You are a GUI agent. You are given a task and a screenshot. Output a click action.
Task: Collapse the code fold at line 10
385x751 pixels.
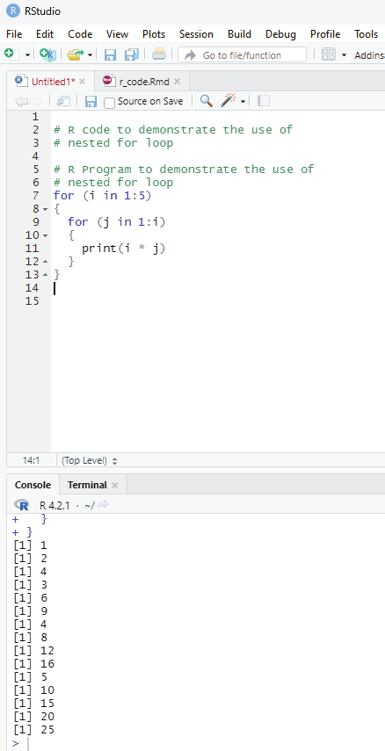click(45, 236)
